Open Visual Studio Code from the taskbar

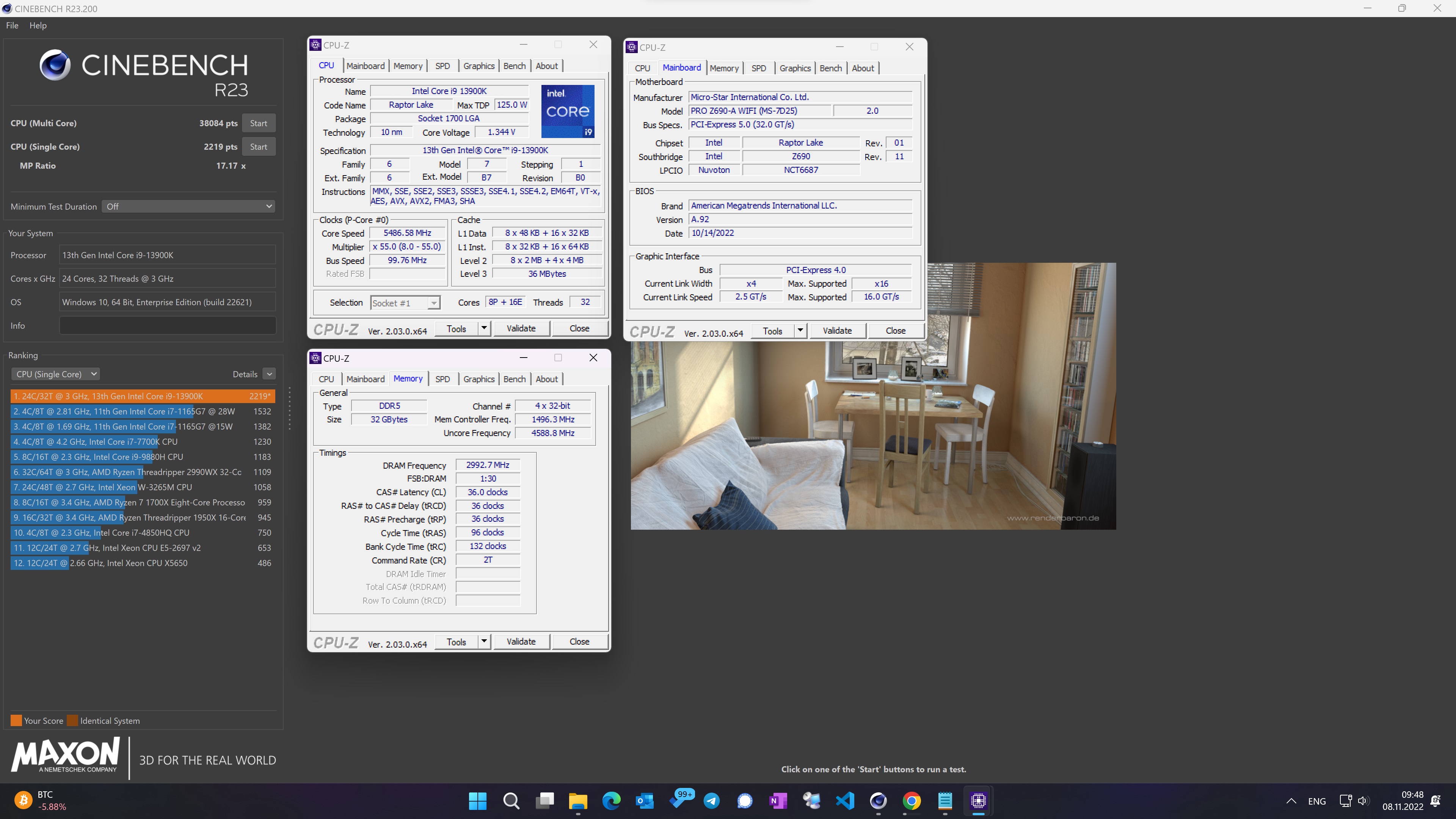[x=845, y=800]
